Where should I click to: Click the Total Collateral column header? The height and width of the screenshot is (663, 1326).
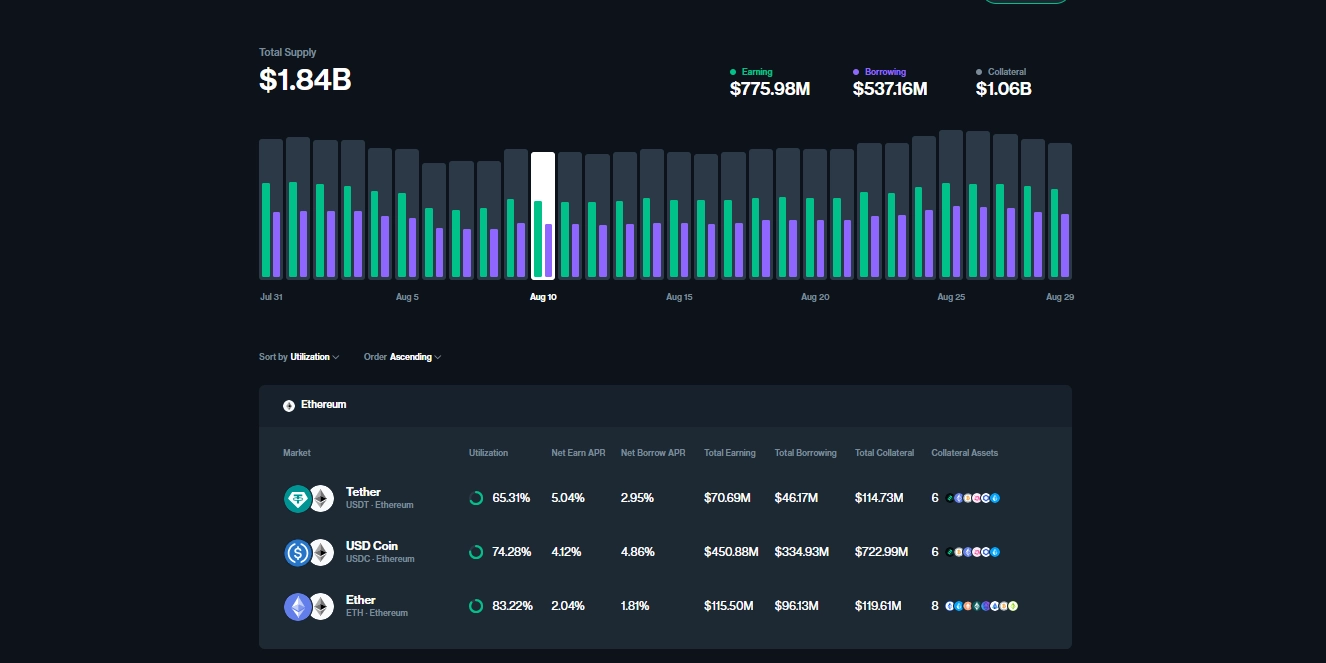[x=884, y=453]
